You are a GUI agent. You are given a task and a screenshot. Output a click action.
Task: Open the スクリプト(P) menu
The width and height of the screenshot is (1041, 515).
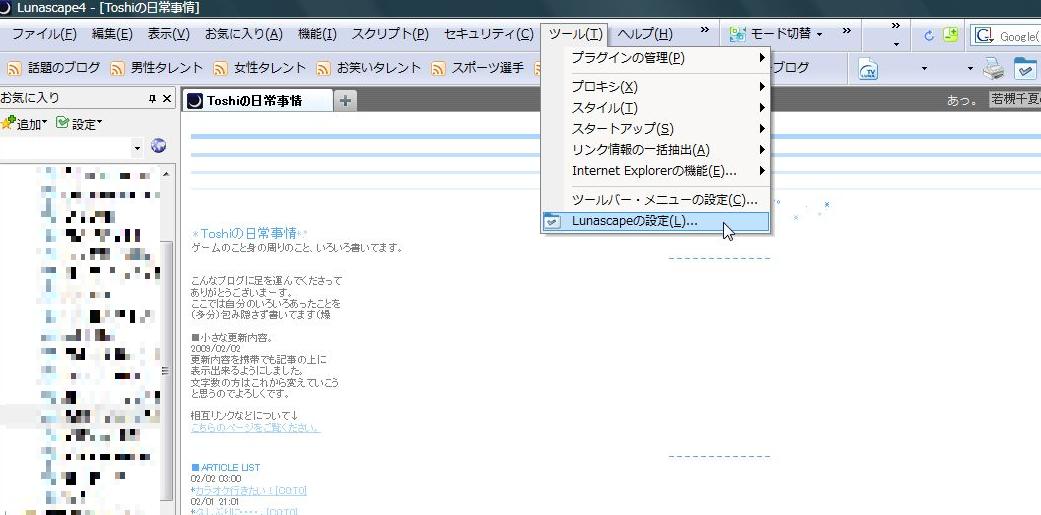pos(390,34)
